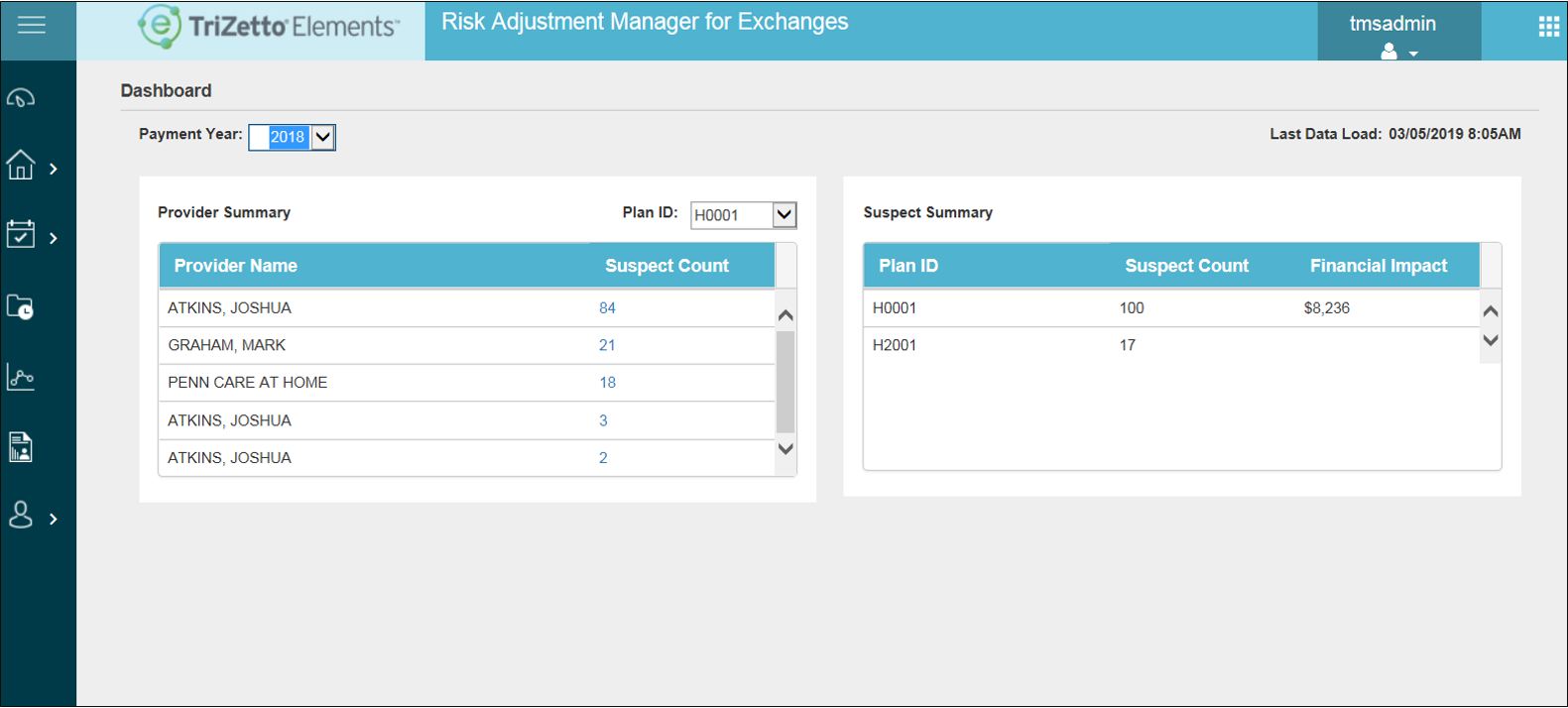Click the user profile sidebar icon
The image size is (1568, 708).
[21, 515]
